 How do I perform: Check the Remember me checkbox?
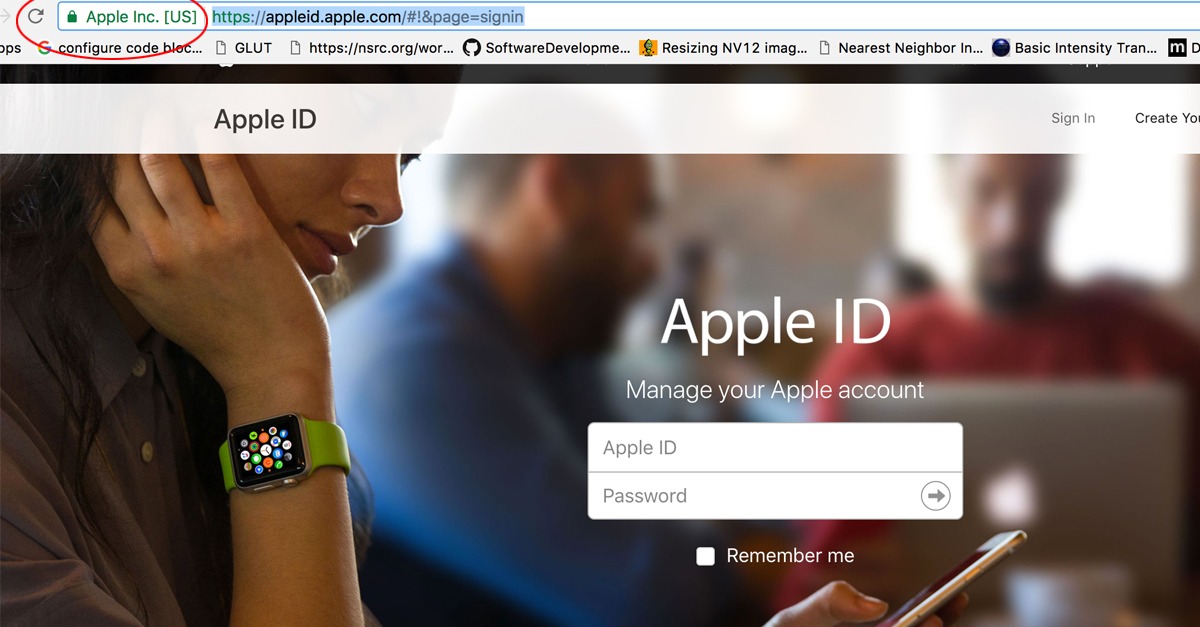[x=706, y=556]
